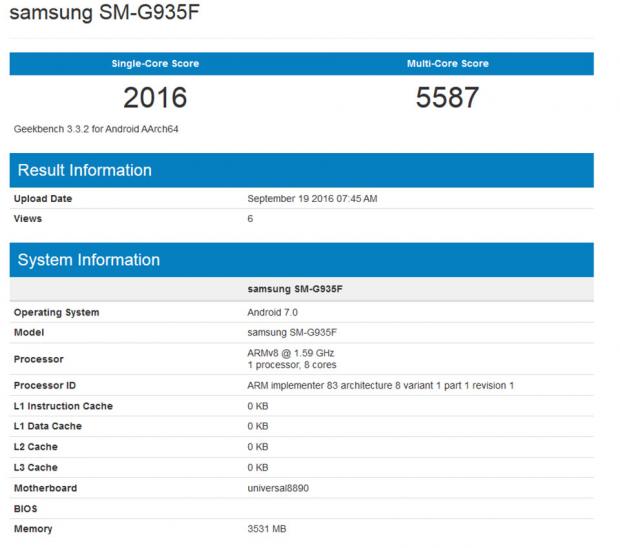Select the 3531 MB memory value
The width and height of the screenshot is (620, 548).
click(269, 529)
